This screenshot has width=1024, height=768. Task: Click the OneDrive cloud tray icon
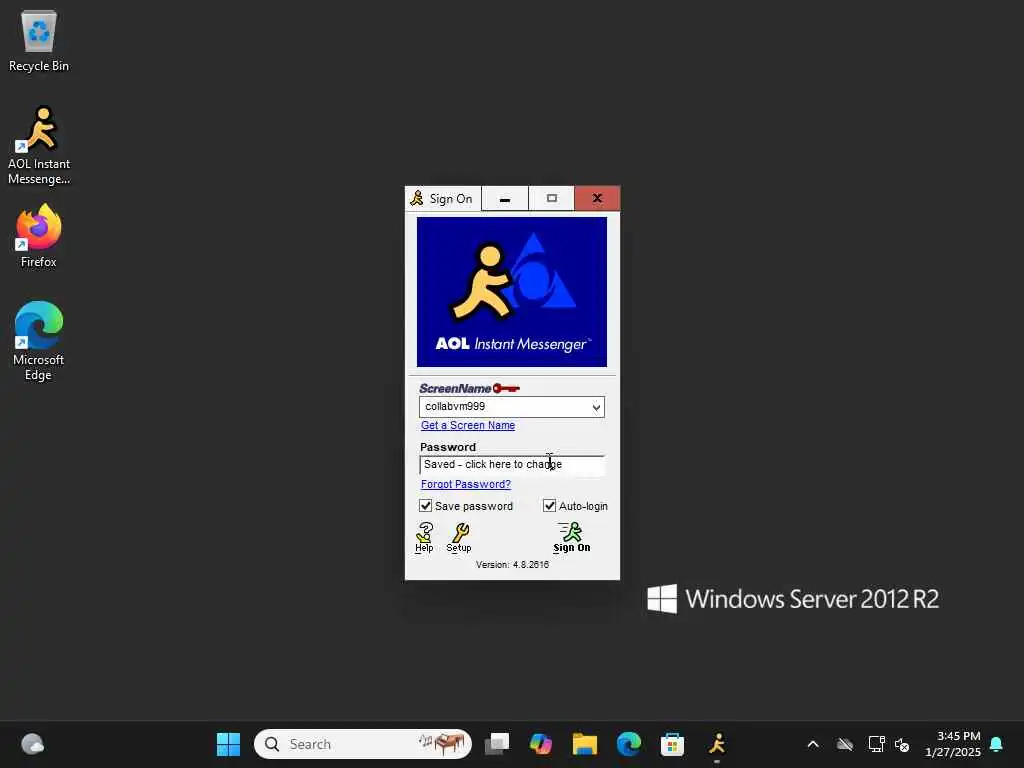tap(845, 744)
